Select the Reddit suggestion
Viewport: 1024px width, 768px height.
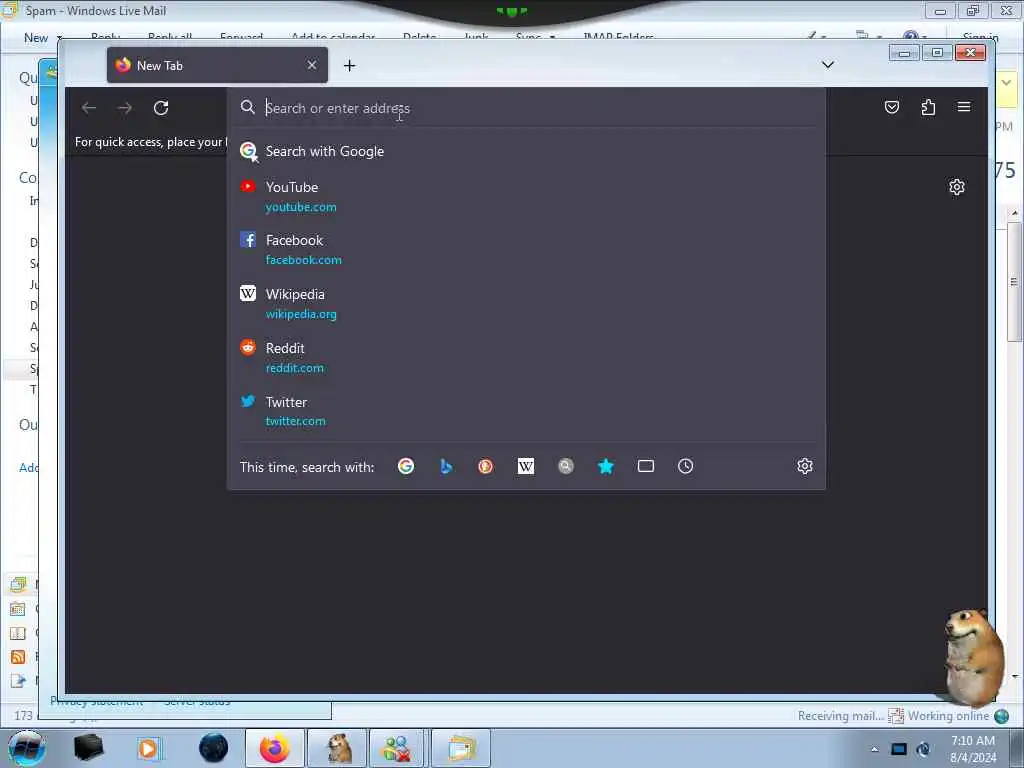pos(526,357)
